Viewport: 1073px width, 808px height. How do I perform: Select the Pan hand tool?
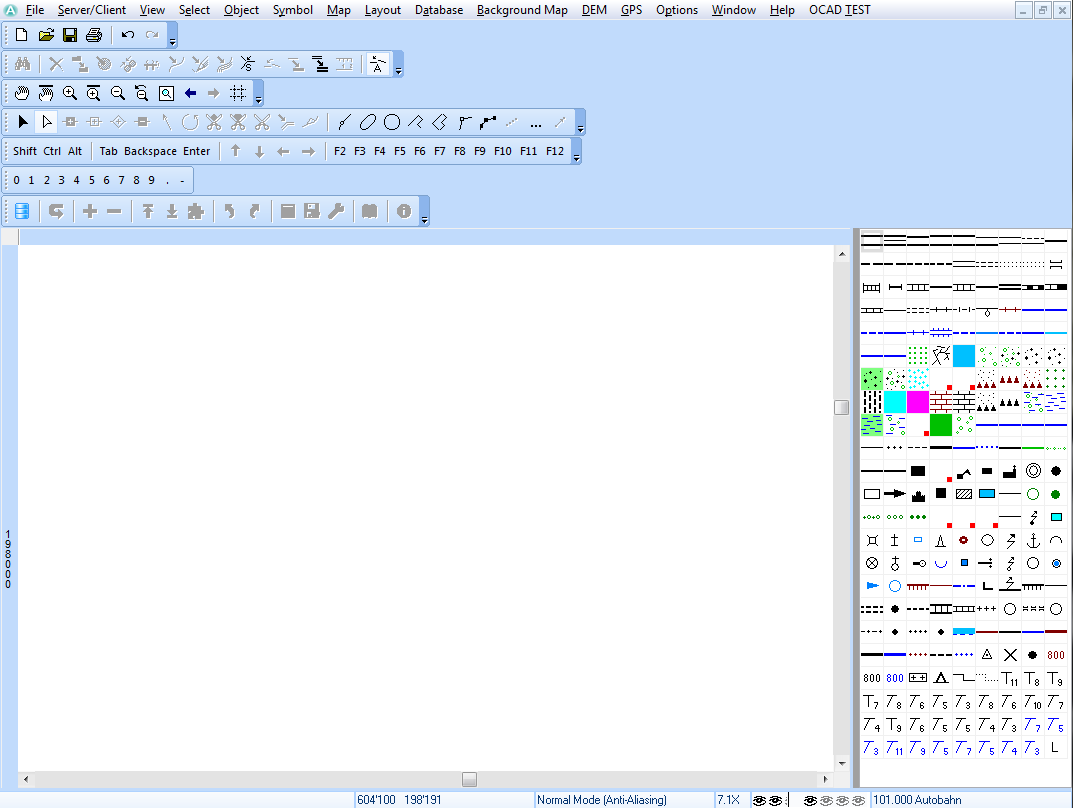coord(22,93)
